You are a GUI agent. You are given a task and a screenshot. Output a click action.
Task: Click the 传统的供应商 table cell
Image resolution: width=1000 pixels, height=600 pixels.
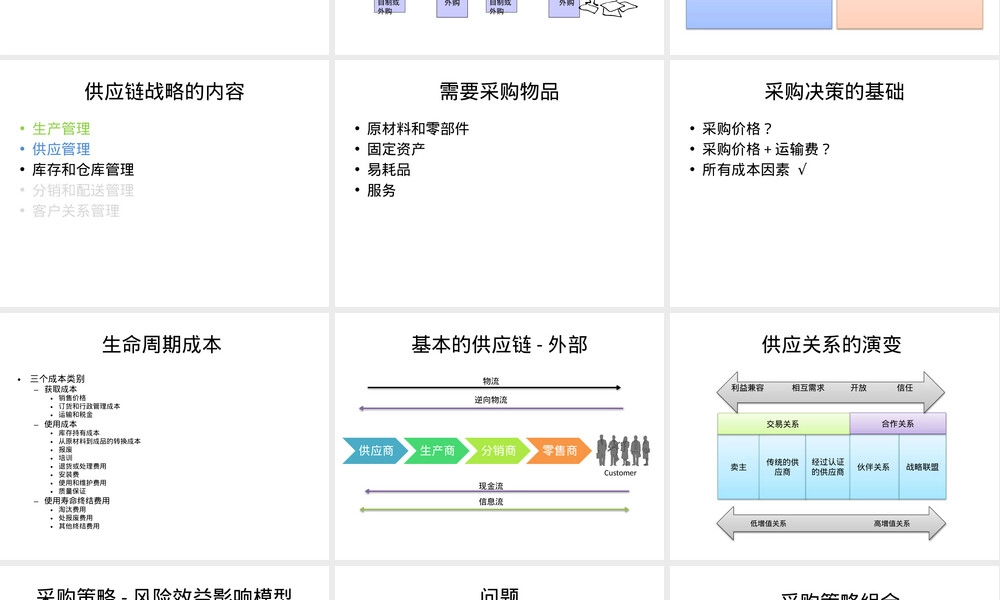(783, 467)
